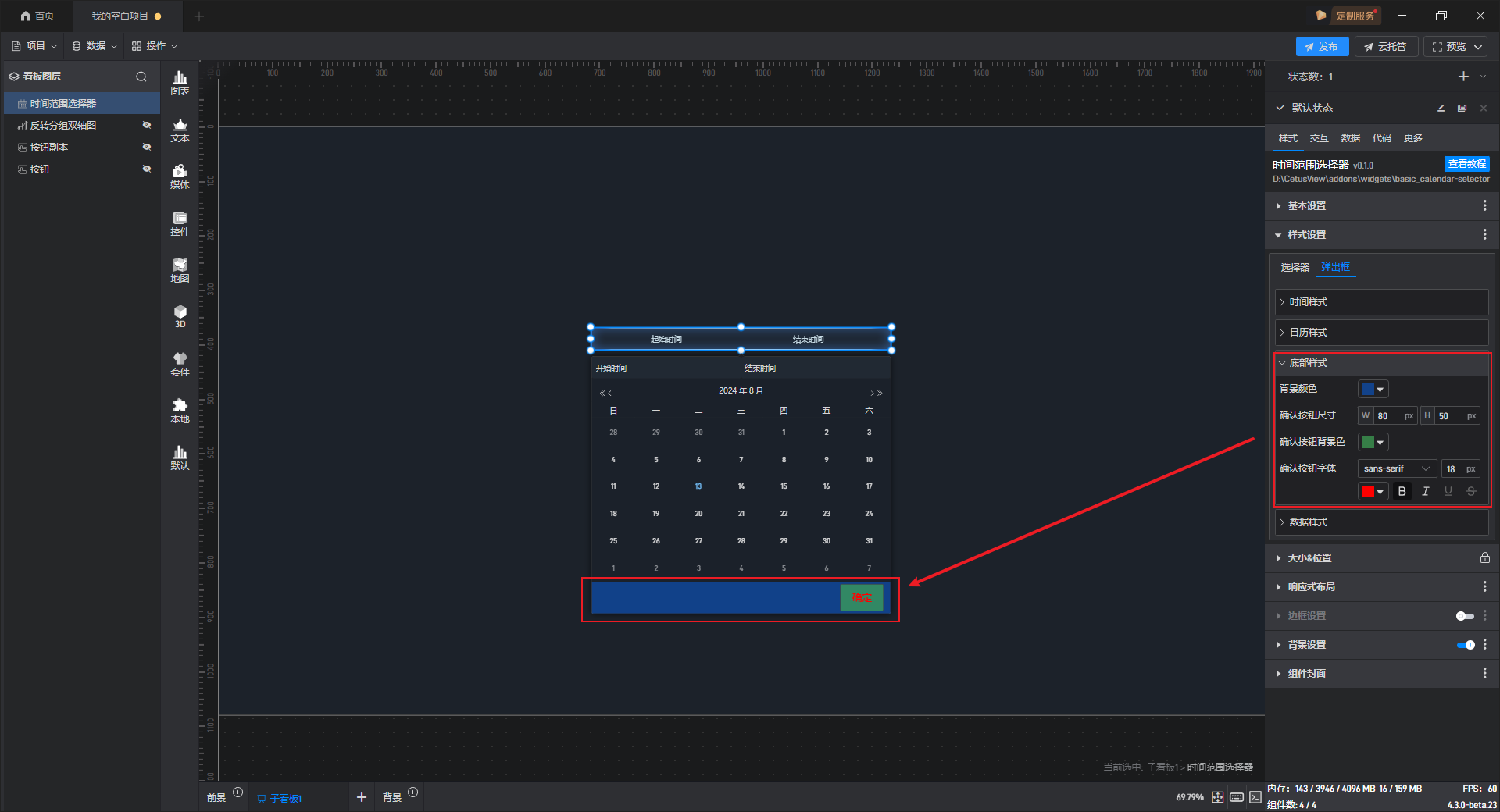Toggle visibility of 按钮副本 layer
1500x812 pixels.
(x=146, y=147)
